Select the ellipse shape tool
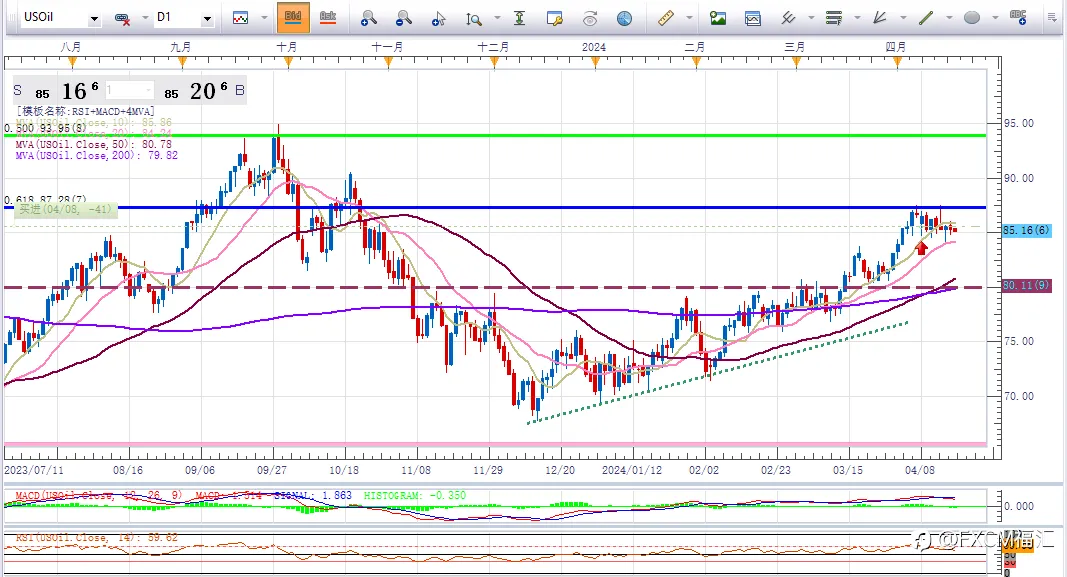 [972, 18]
